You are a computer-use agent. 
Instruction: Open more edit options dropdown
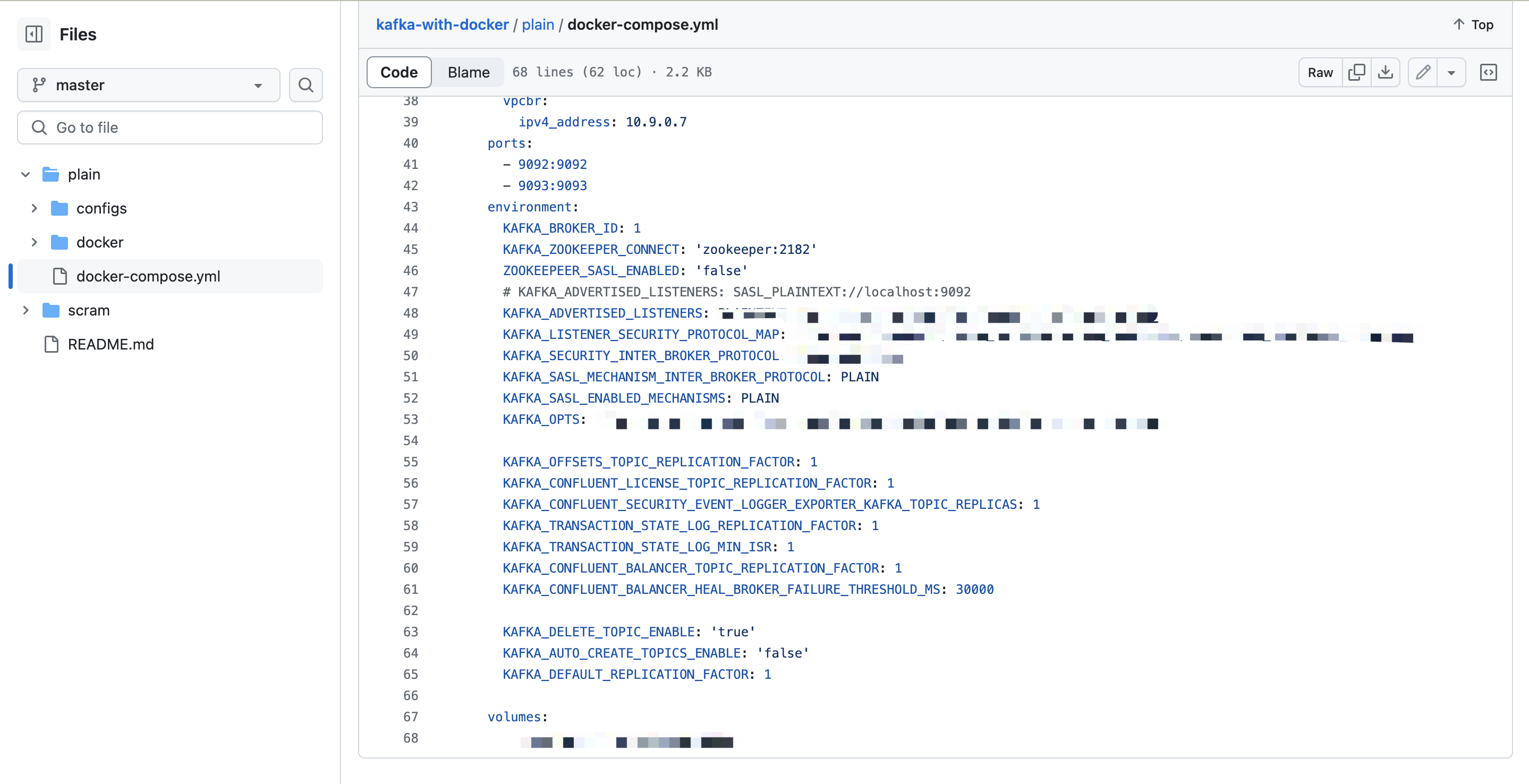pos(1451,72)
